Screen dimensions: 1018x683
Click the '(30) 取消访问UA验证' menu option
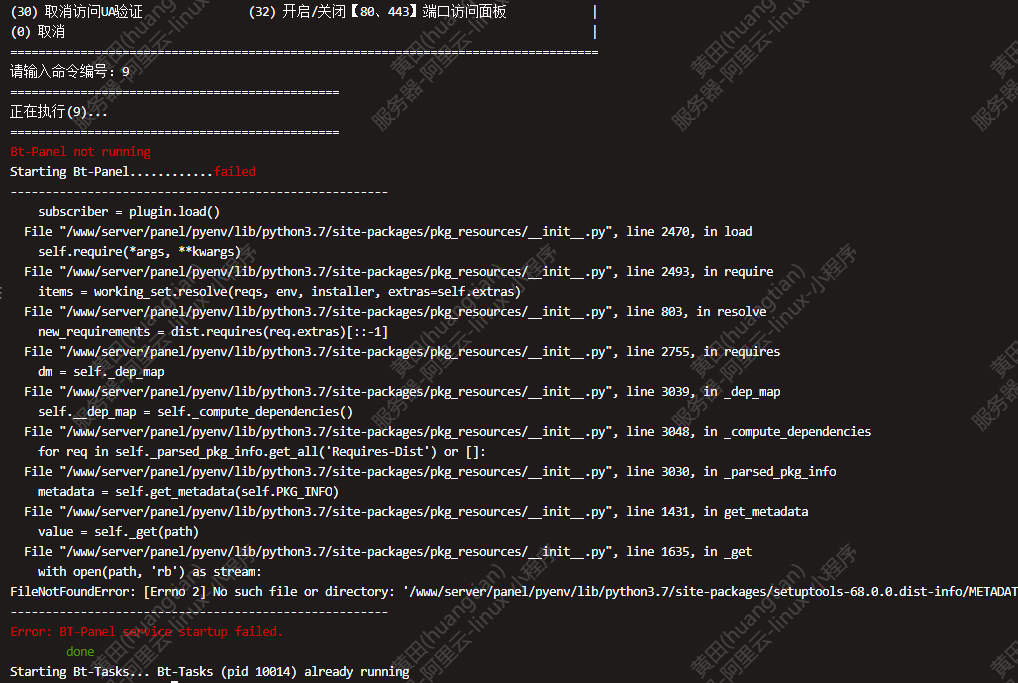coord(77,12)
